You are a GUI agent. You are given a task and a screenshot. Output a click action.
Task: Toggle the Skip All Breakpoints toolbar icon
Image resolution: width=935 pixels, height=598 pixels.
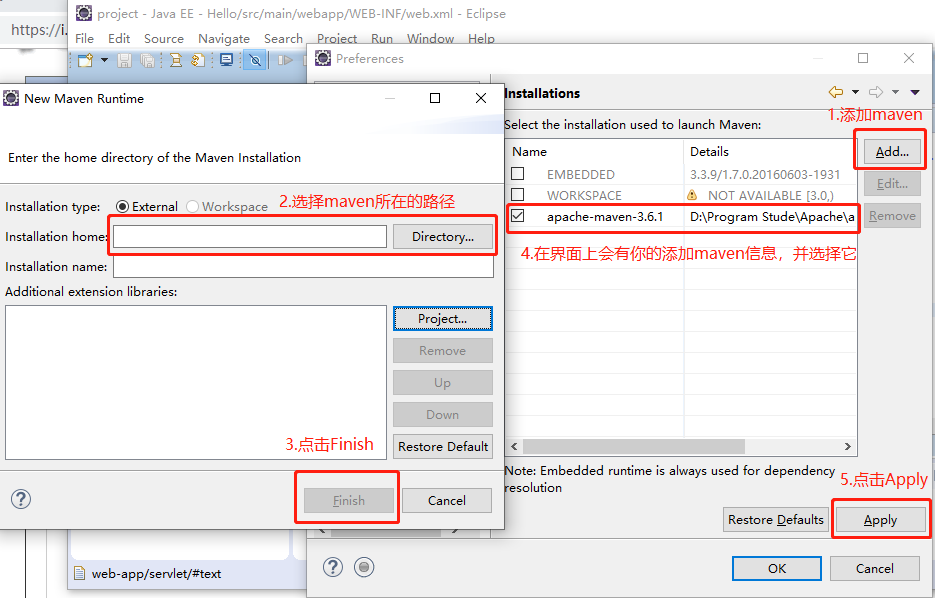[255, 60]
